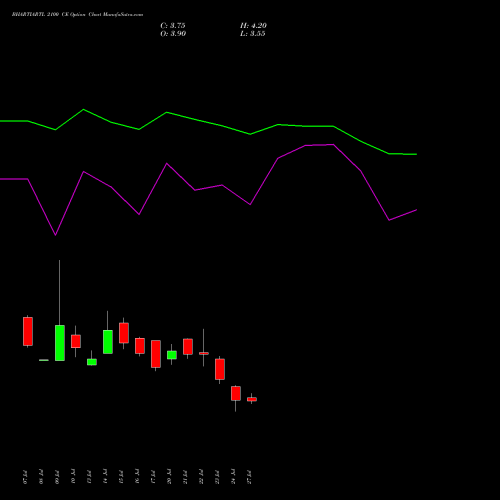Click the open value O: 3.90
This screenshot has height=500, width=500.
point(173,34)
